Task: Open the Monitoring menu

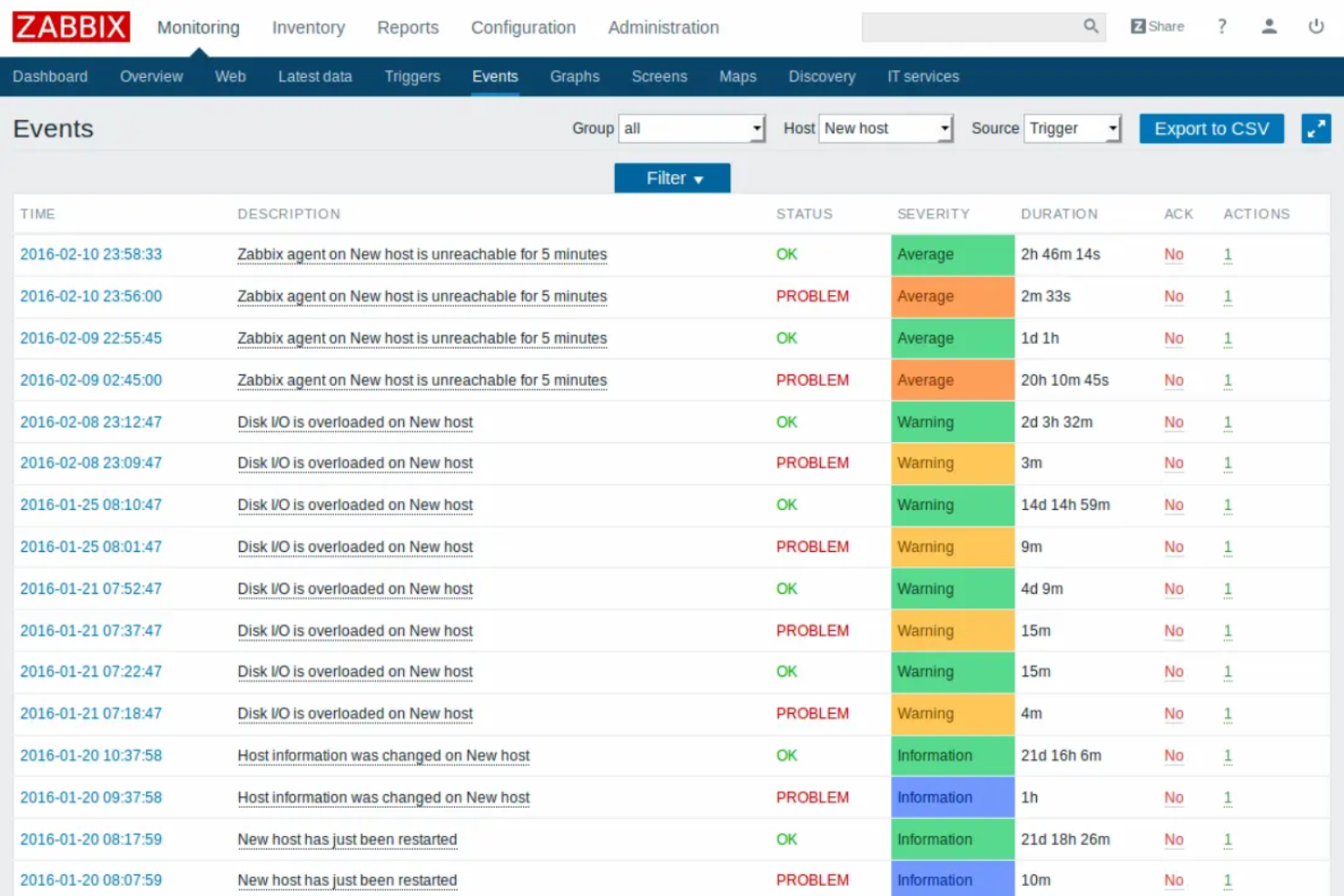Action: pyautogui.click(x=197, y=27)
